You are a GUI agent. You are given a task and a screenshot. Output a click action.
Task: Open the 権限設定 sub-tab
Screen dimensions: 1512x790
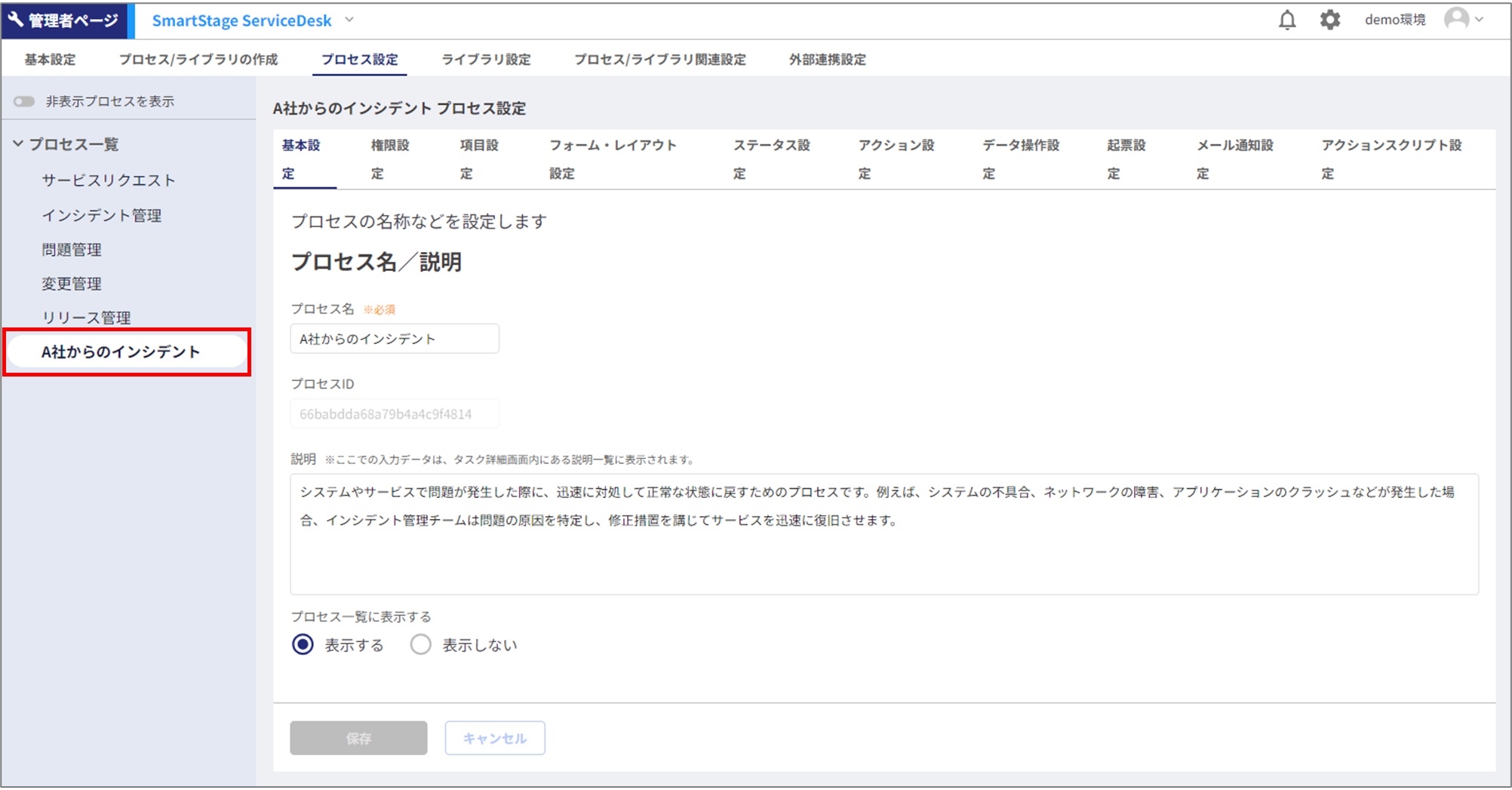click(x=389, y=158)
